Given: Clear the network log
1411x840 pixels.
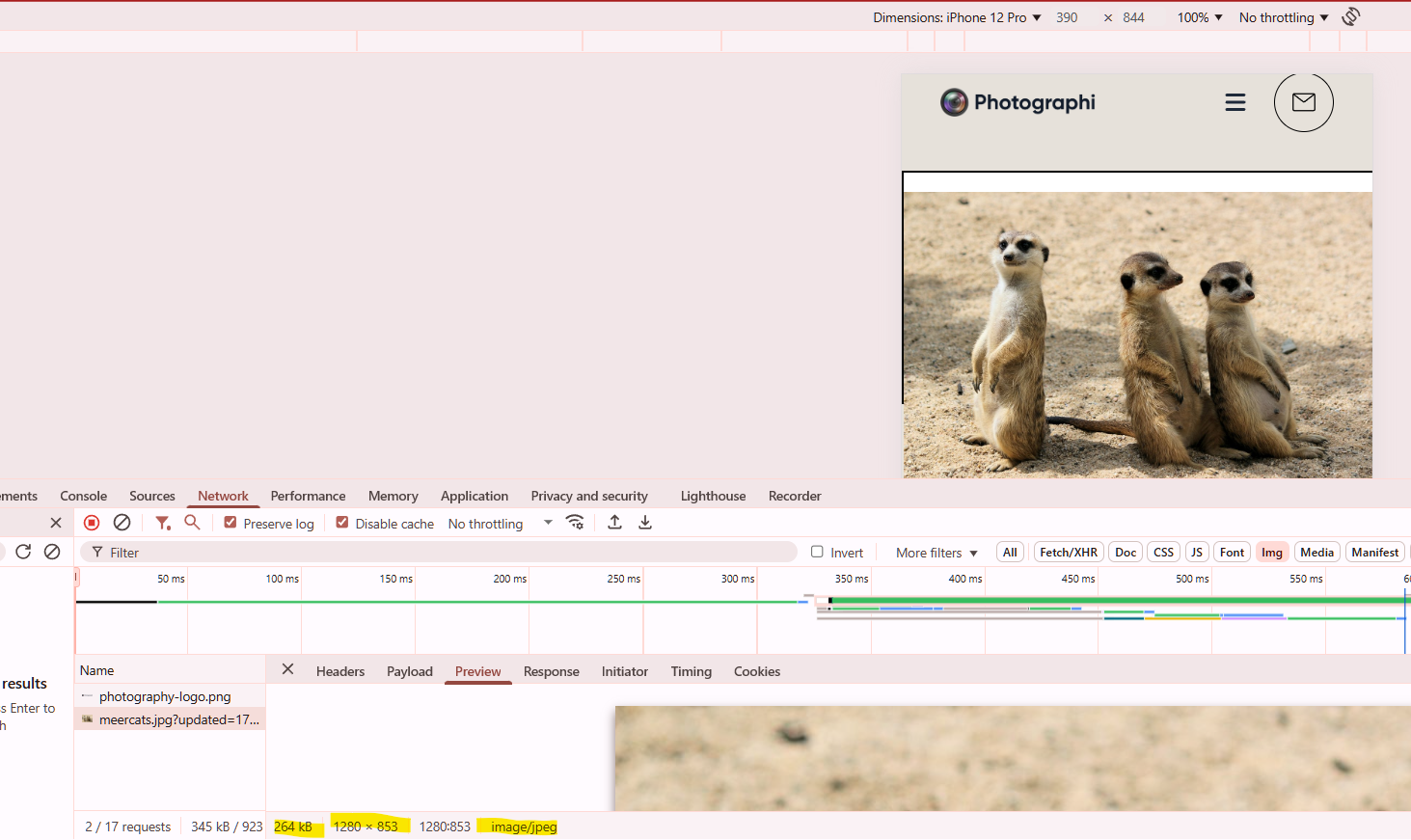Looking at the screenshot, I should coord(122,523).
